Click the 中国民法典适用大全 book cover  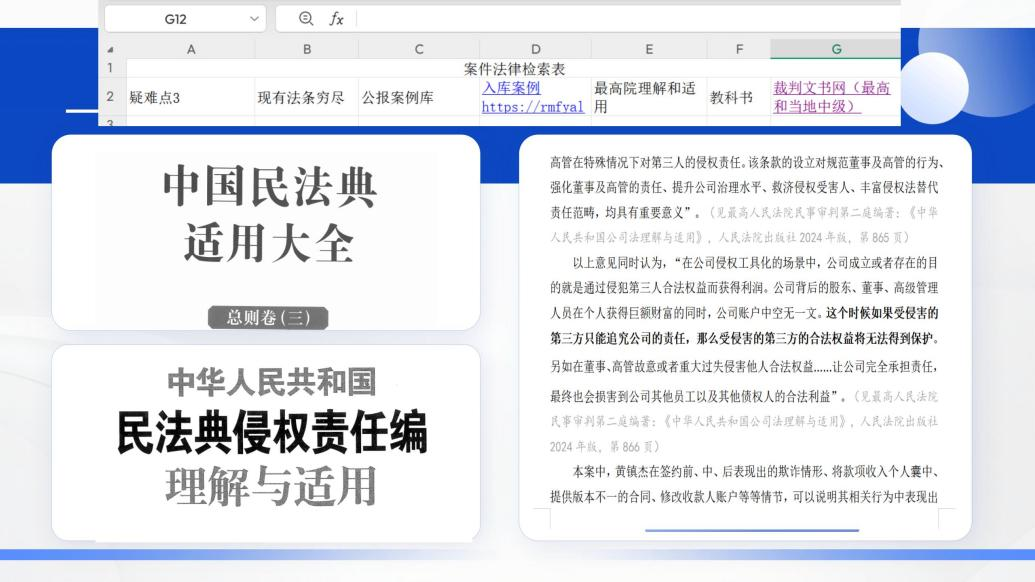click(x=266, y=232)
